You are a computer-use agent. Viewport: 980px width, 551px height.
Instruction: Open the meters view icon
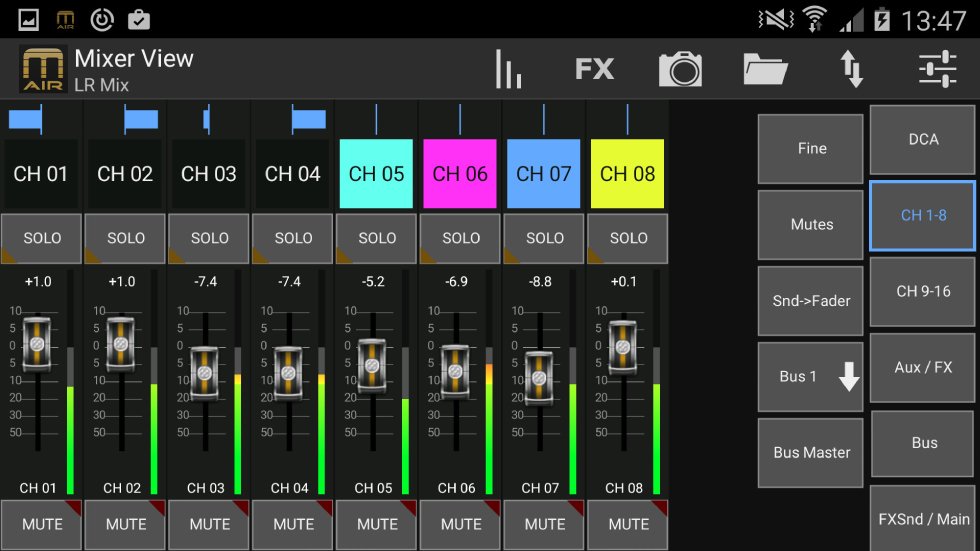click(509, 69)
